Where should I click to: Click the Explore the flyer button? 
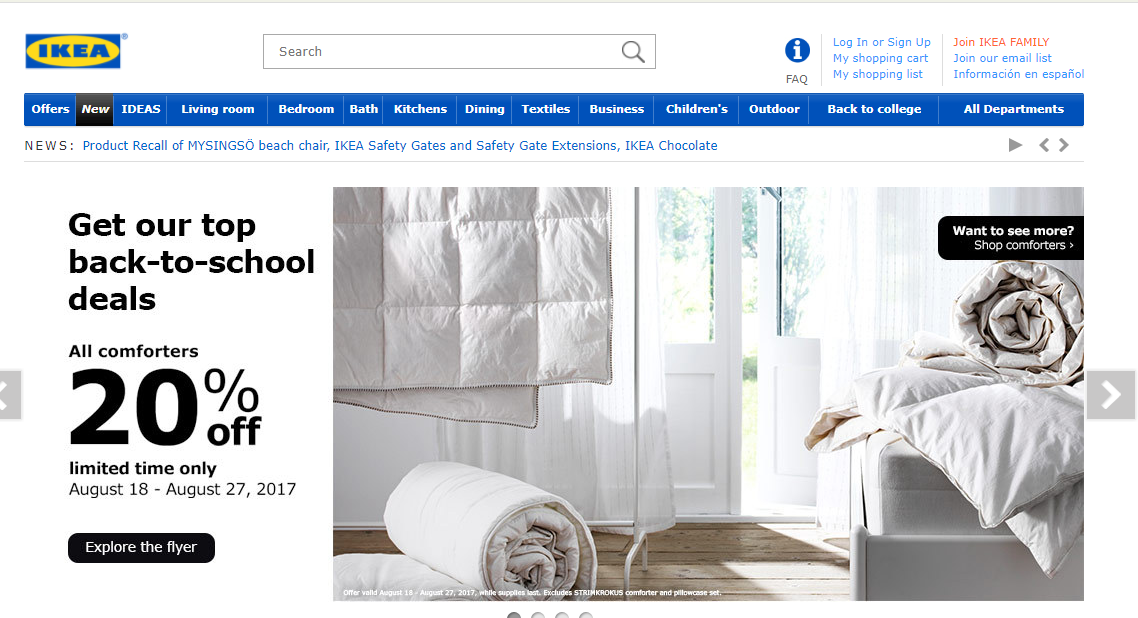point(141,547)
